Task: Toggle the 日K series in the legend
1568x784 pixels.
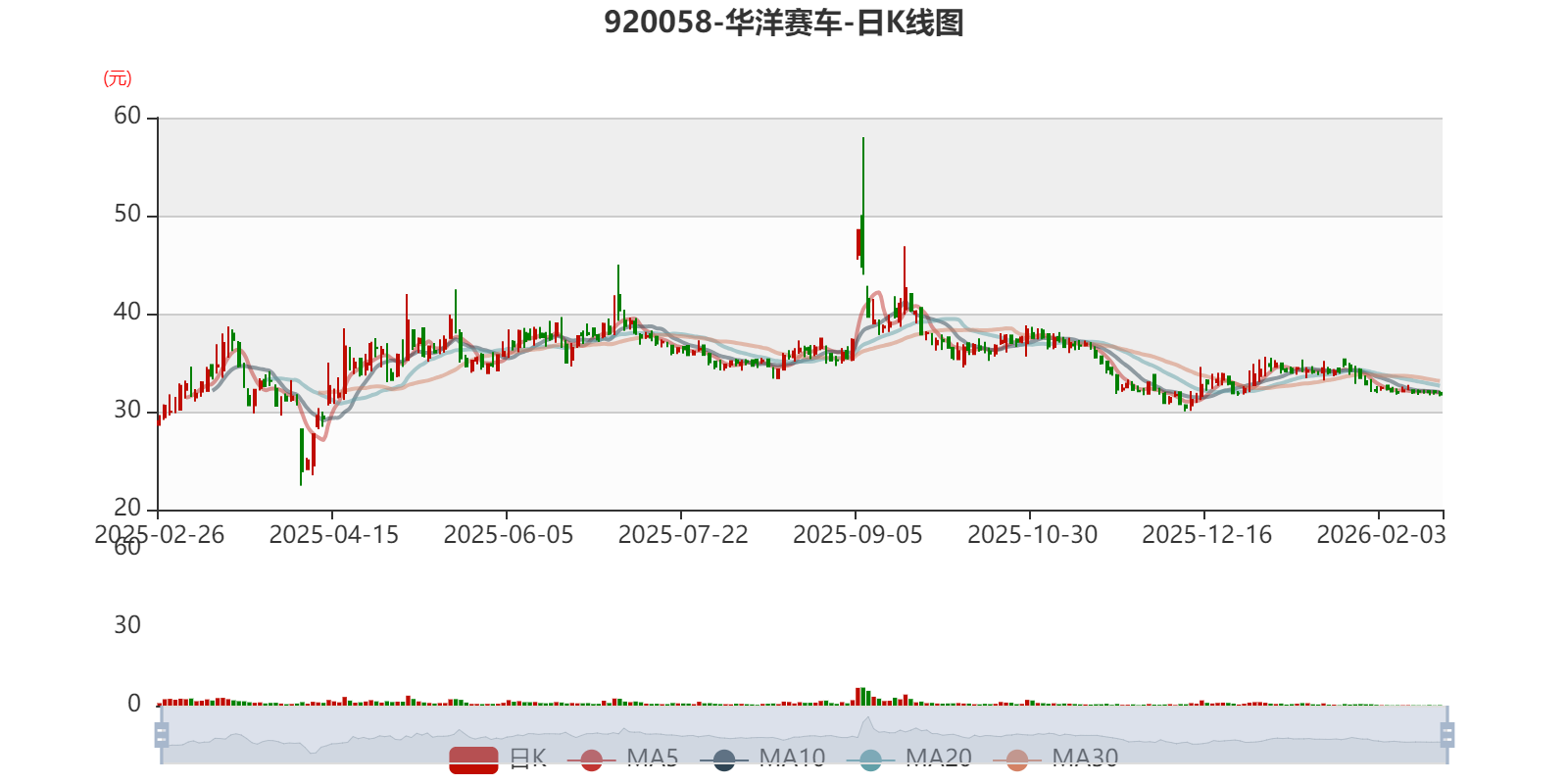Action: click(498, 759)
